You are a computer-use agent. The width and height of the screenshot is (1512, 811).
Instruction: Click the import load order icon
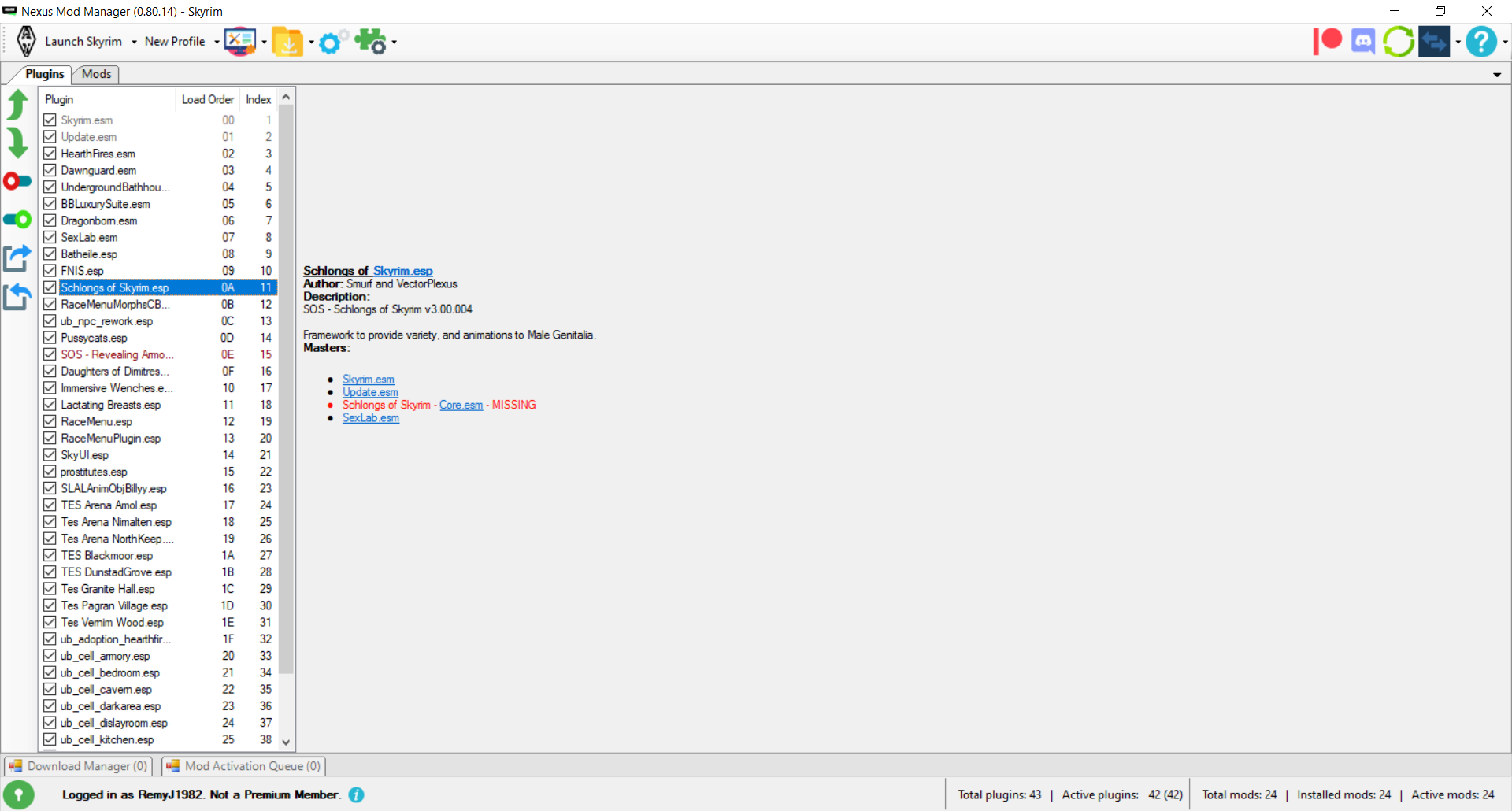point(17,297)
